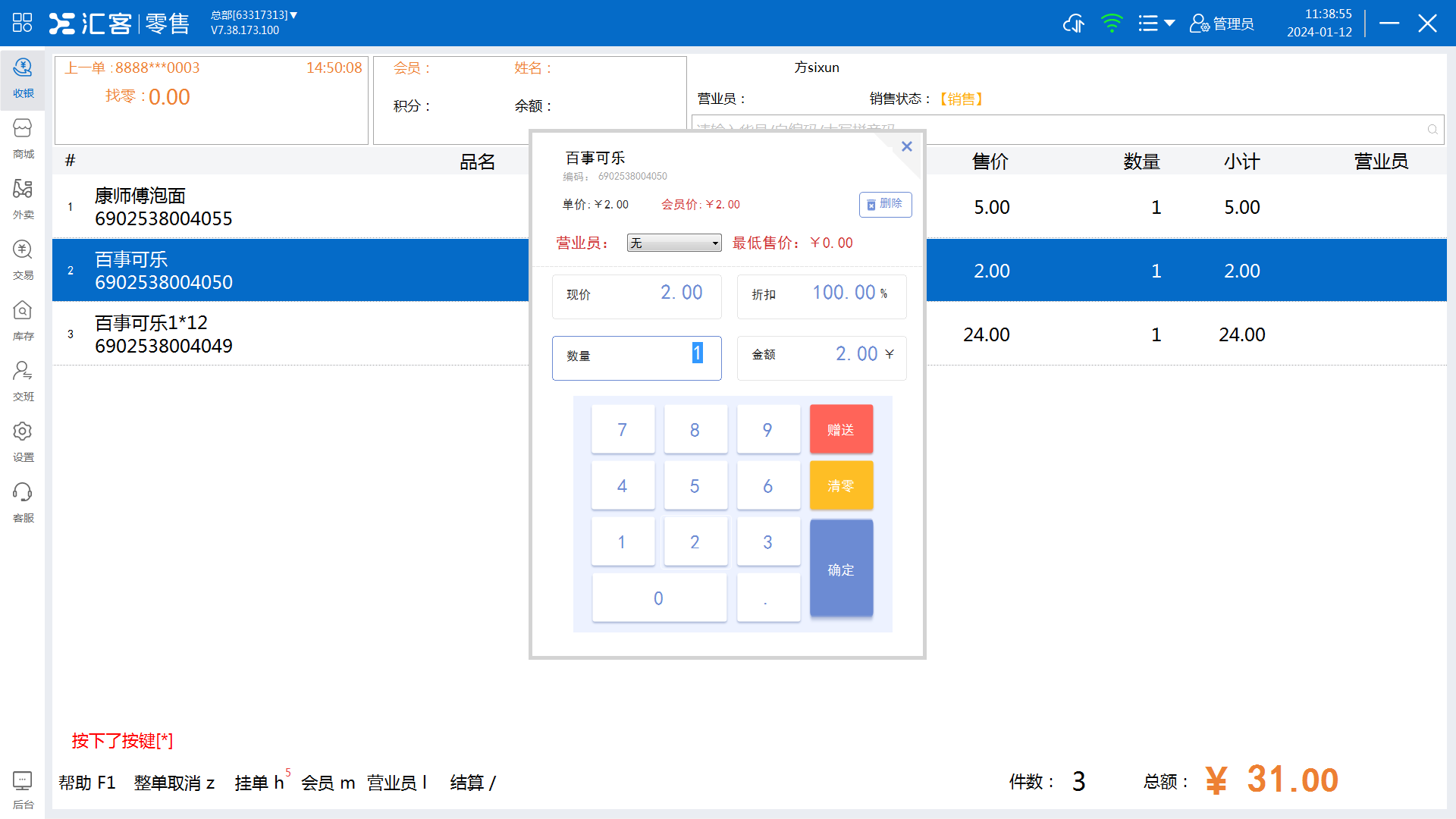Select 会员 m in bottom menu bar
1456x819 pixels.
(x=329, y=783)
